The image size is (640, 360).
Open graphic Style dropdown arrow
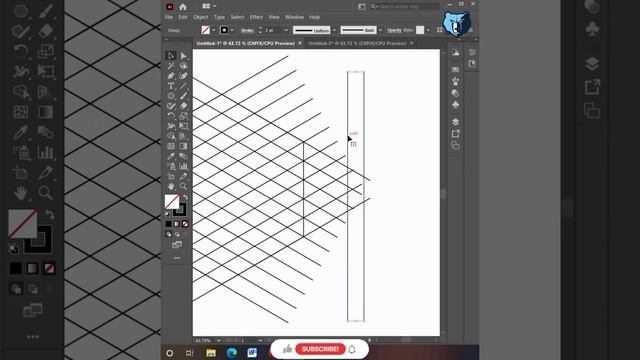428,30
